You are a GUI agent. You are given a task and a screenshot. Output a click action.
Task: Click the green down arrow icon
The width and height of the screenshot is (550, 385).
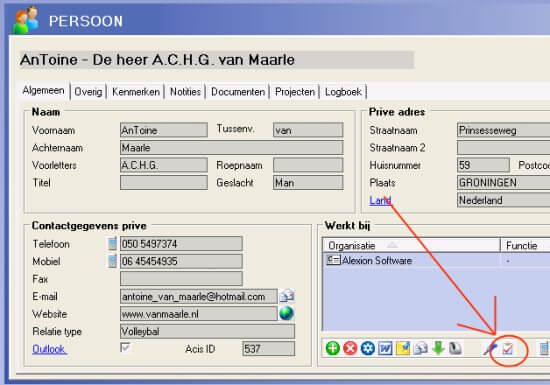coord(438,349)
